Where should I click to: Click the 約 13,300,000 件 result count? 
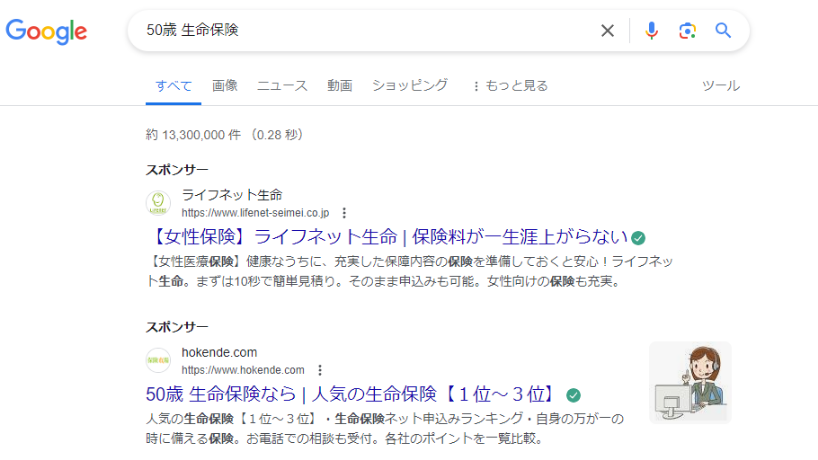coord(194,135)
